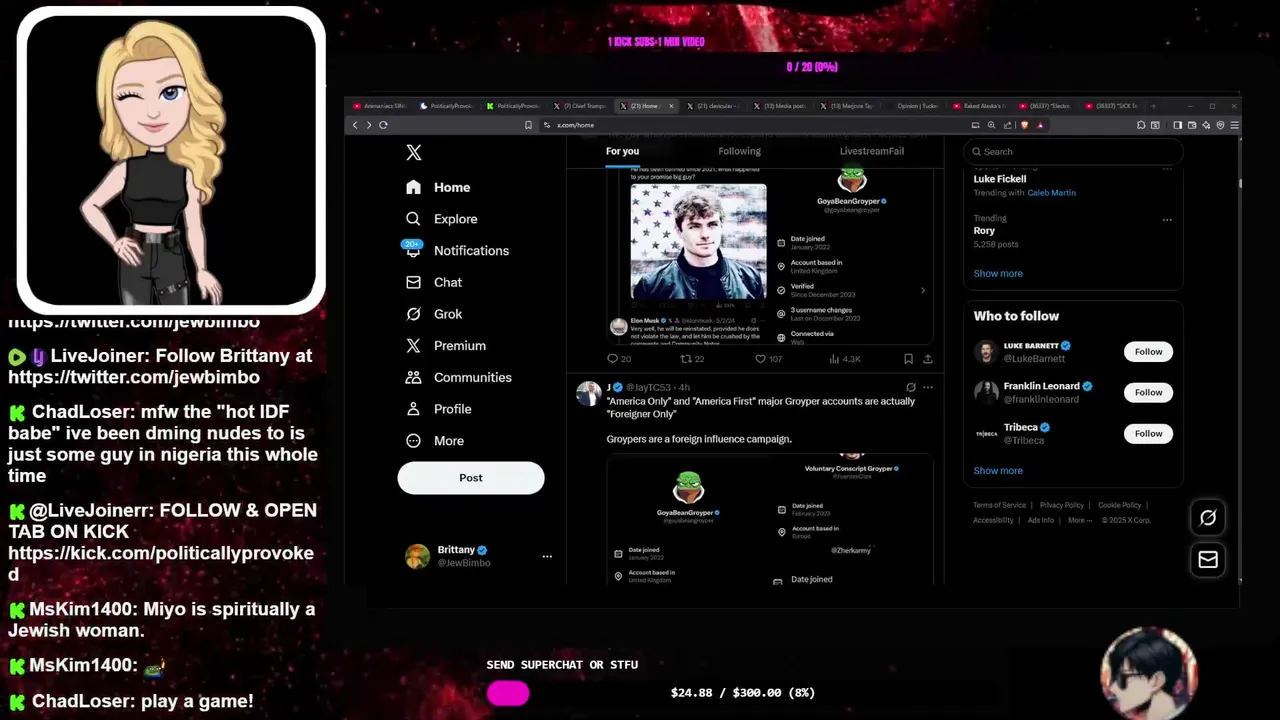Open more options on JayTC53 post
This screenshot has width=1280, height=720.
click(928, 387)
